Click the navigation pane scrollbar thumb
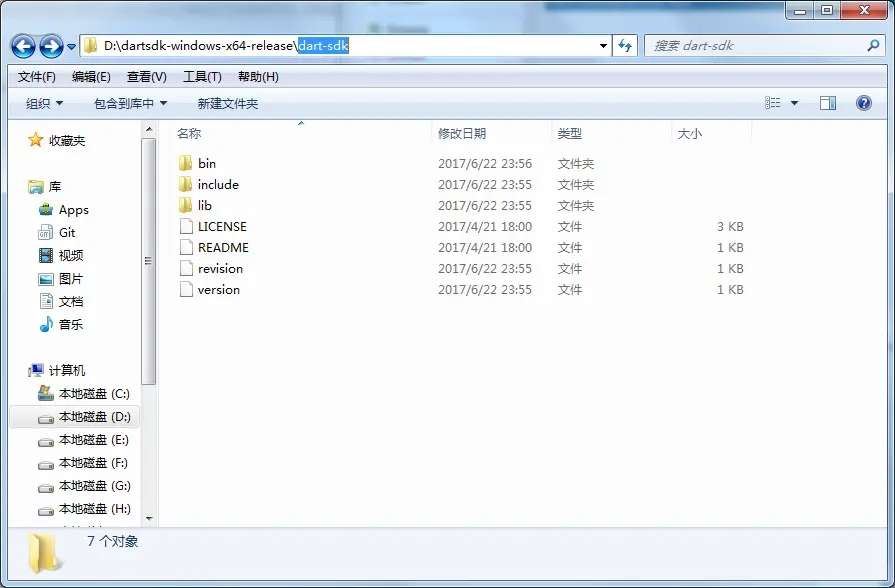Viewport: 895px width, 588px height. pyautogui.click(x=148, y=261)
